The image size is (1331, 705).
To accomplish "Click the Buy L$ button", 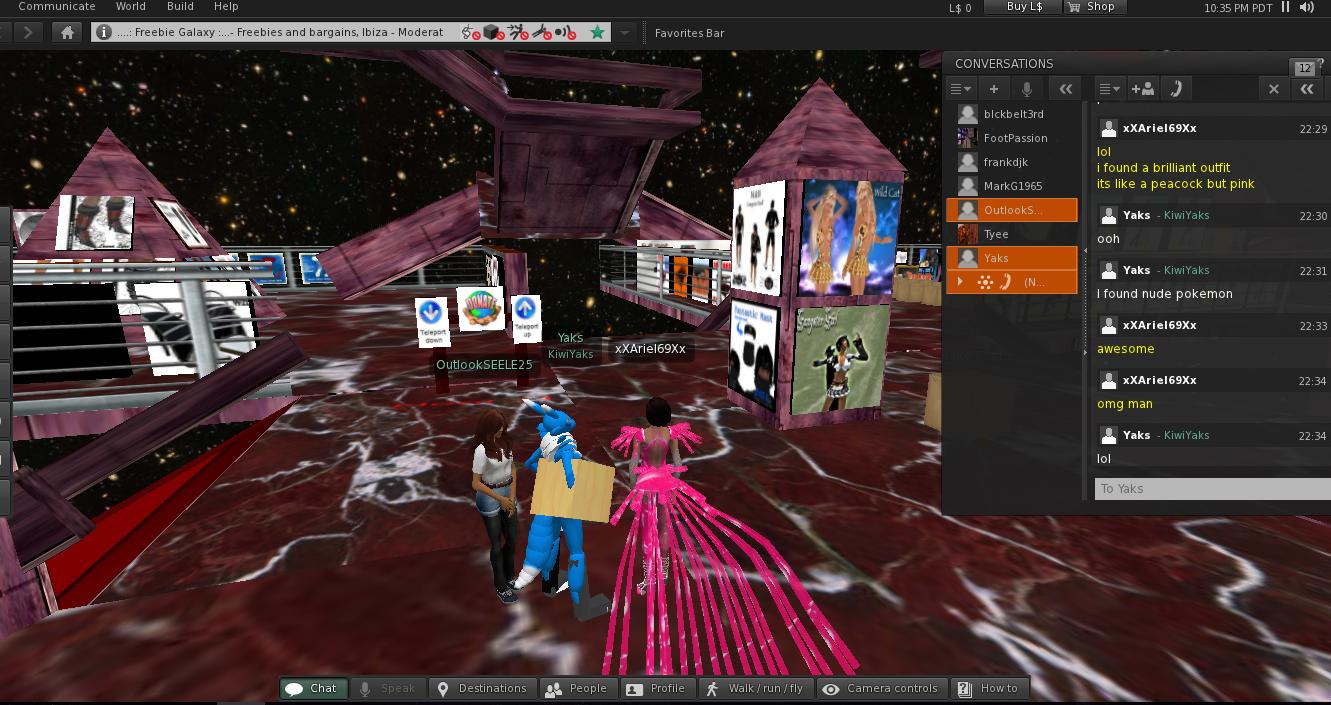I will (x=1024, y=7).
